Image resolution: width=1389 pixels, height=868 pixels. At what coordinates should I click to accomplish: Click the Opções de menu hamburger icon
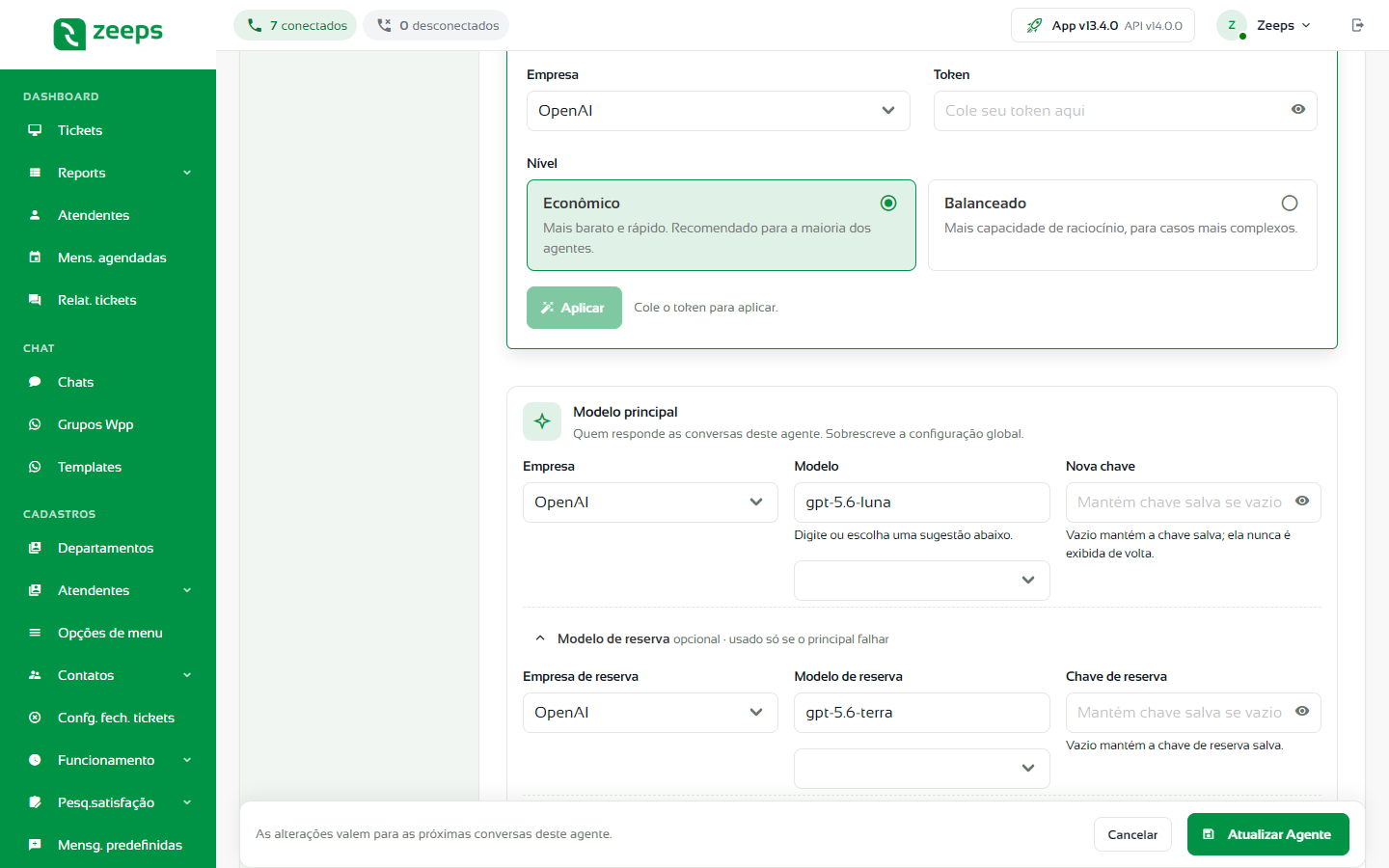tap(35, 633)
